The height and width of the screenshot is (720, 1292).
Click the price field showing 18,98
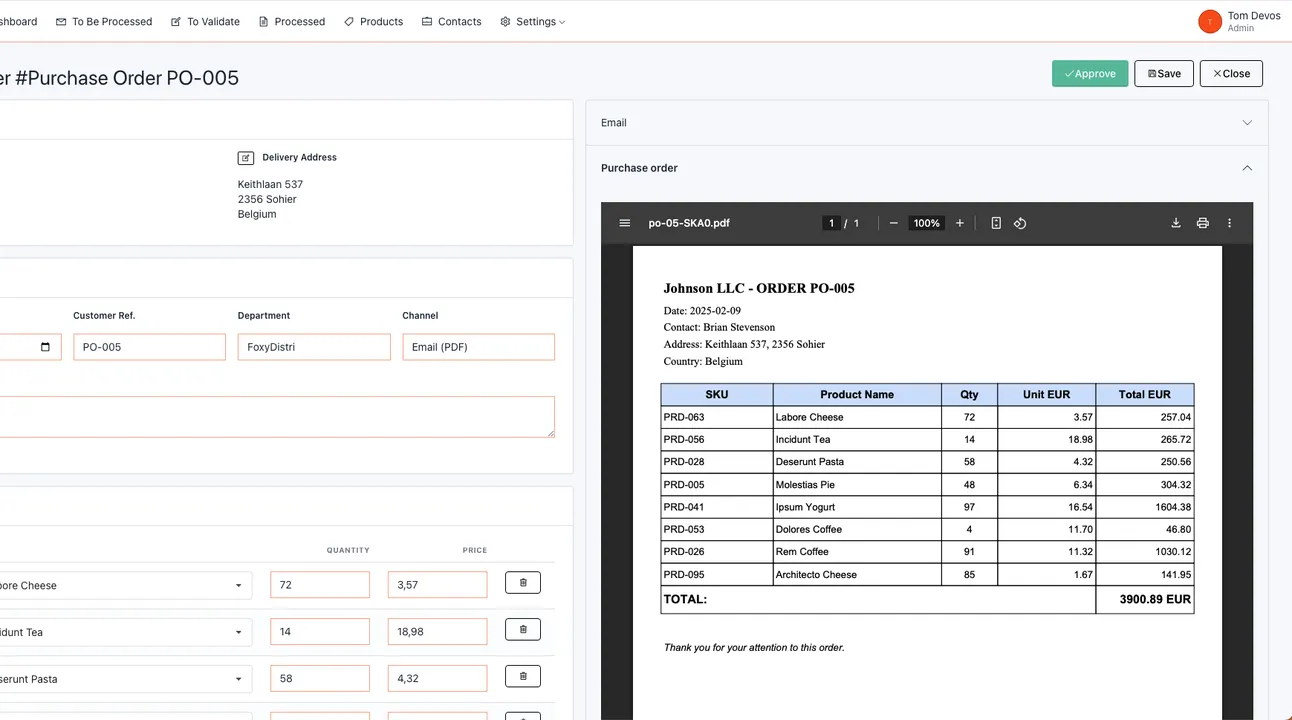click(x=437, y=631)
